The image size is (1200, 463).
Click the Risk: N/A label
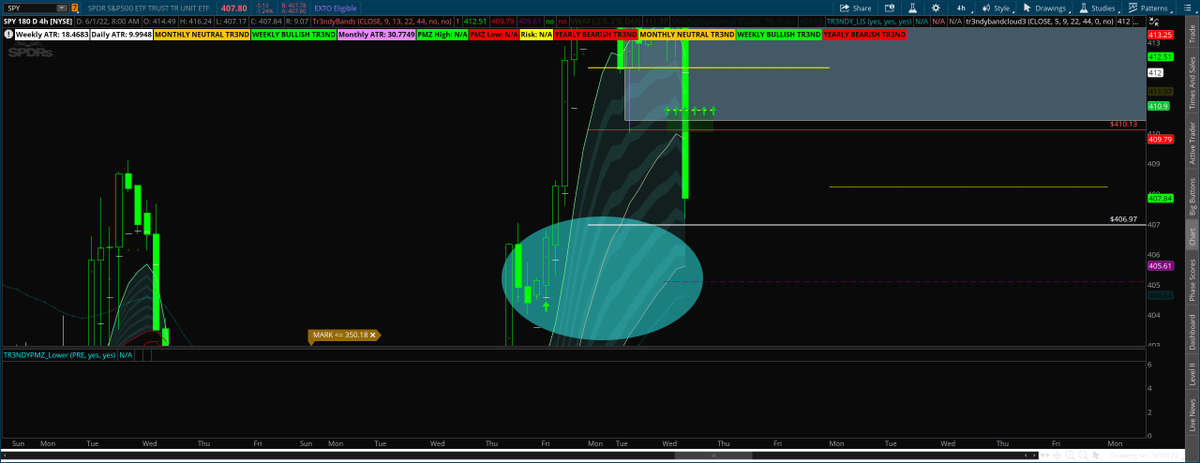point(536,34)
